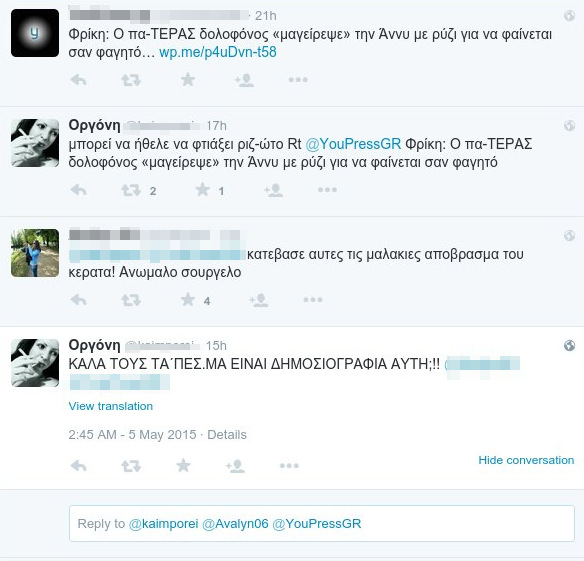This screenshot has width=584, height=561.
Task: Retweet Οργόνη's 17h tweet with 2 retweets
Action: [x=131, y=190]
